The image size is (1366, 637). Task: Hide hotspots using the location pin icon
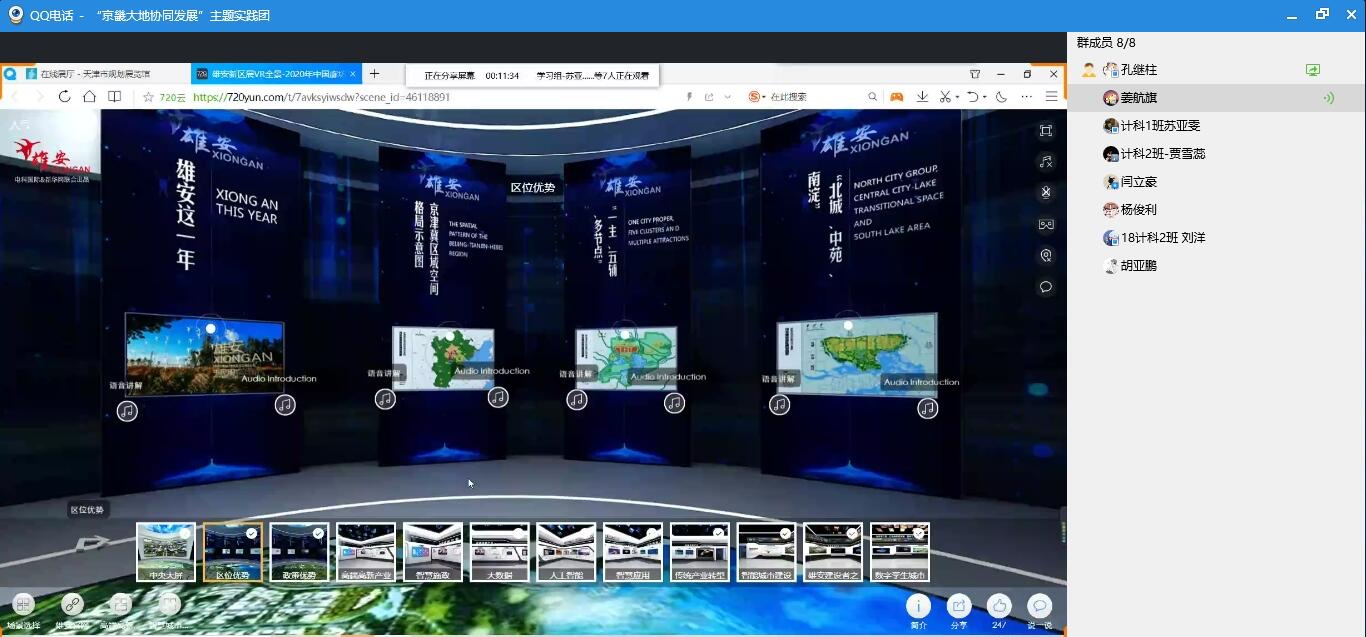tap(1046, 256)
